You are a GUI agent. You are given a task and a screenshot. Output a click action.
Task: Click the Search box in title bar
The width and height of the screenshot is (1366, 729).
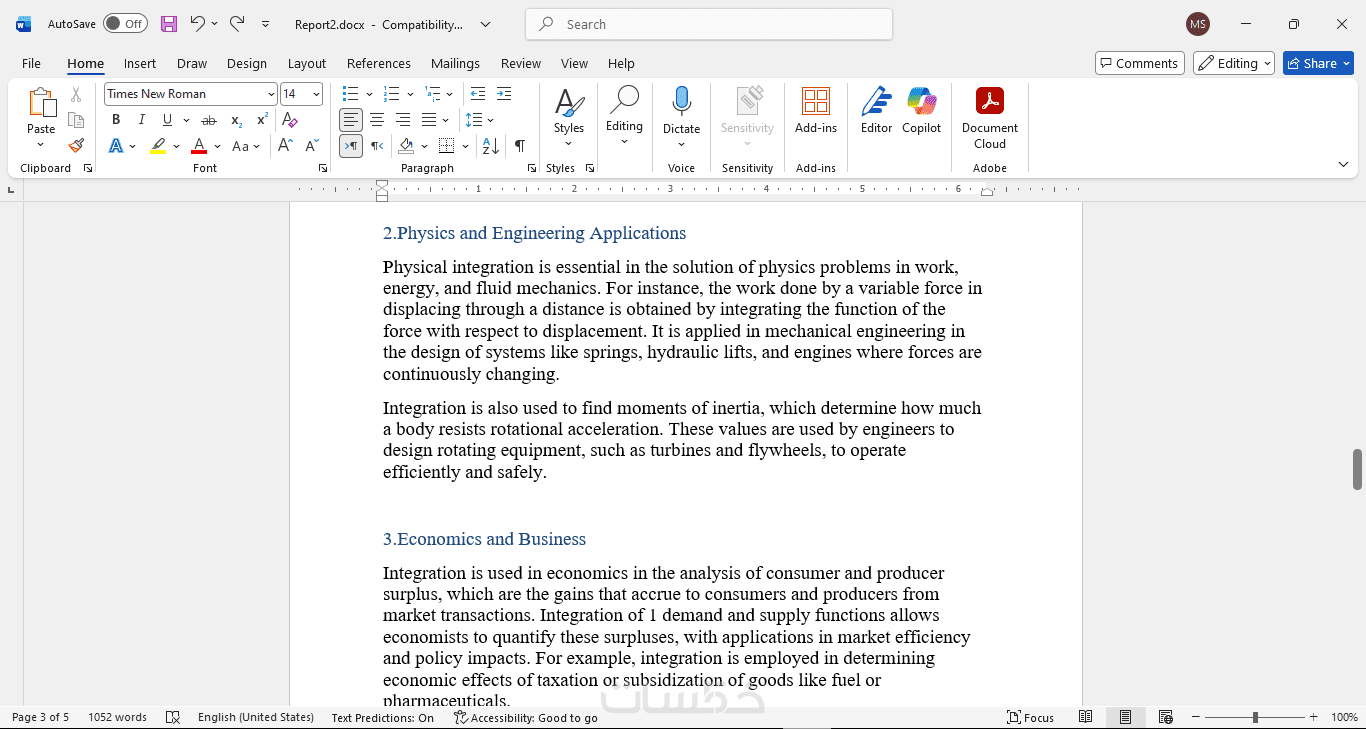click(x=709, y=24)
